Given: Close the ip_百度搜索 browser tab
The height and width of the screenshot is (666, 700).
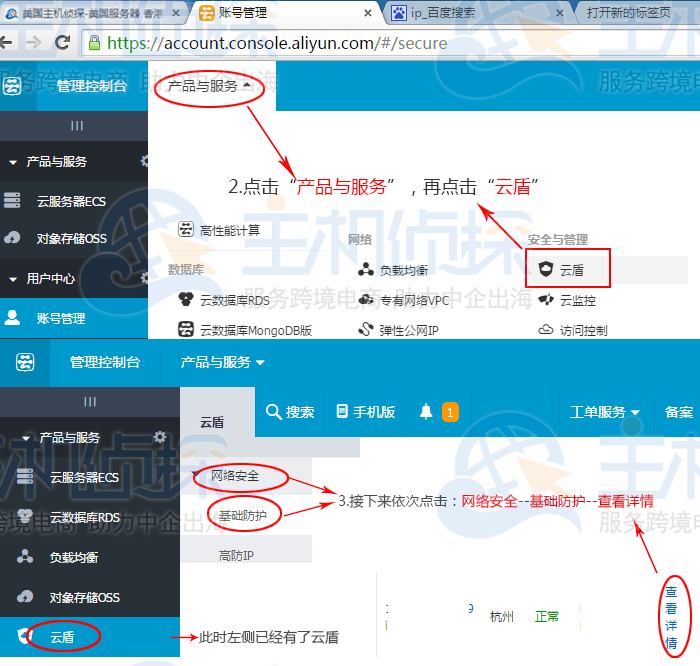Looking at the screenshot, I should pyautogui.click(x=559, y=13).
